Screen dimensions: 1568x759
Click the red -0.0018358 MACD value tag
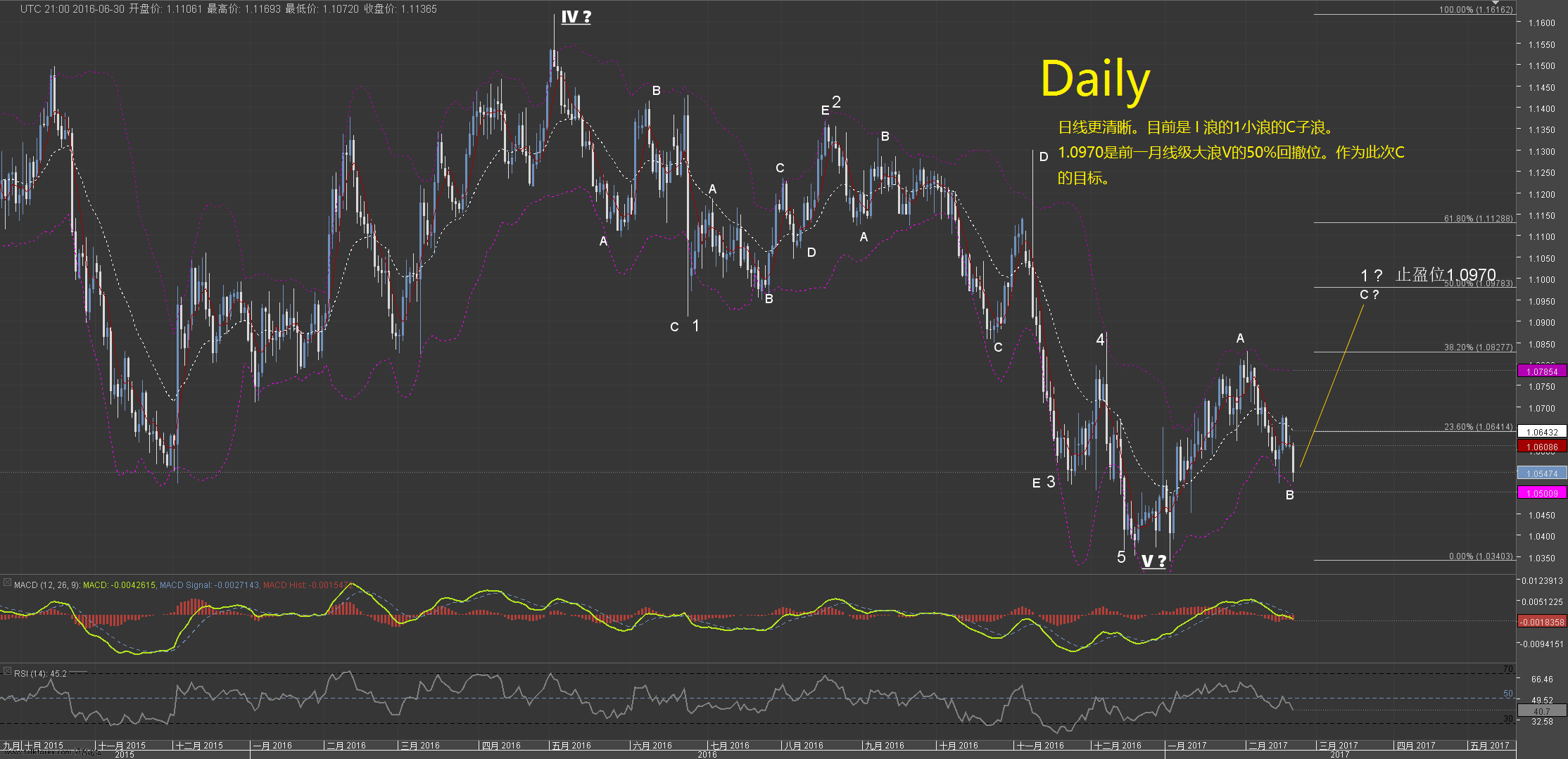(1542, 622)
